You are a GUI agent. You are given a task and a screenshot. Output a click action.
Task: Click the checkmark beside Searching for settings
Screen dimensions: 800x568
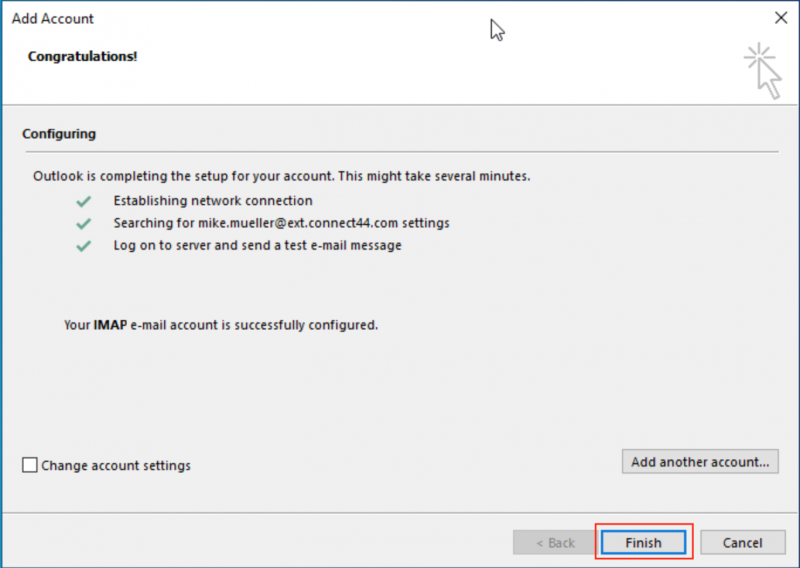coord(83,223)
